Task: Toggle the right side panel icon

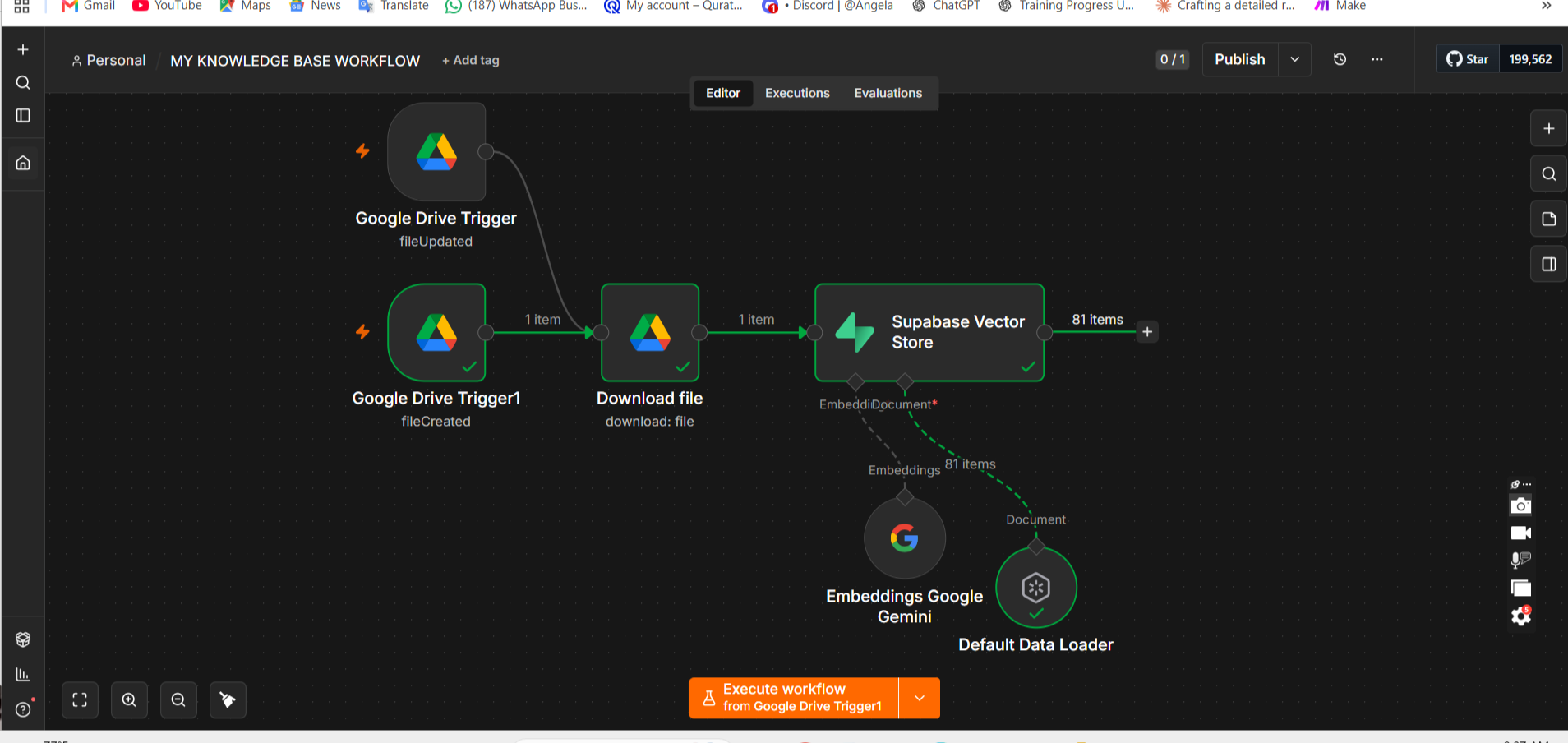Action: [x=1548, y=264]
